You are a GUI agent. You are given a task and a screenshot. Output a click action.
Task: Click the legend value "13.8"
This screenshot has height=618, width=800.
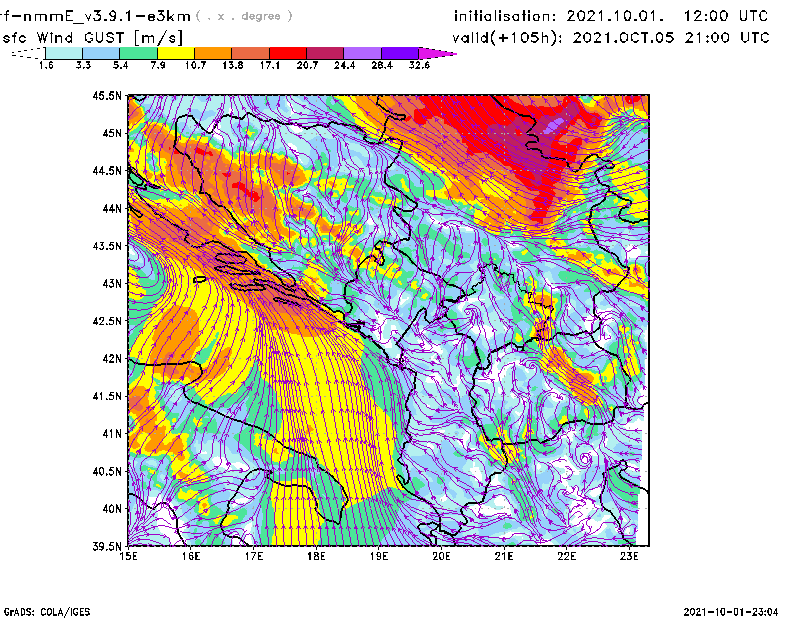tap(232, 65)
